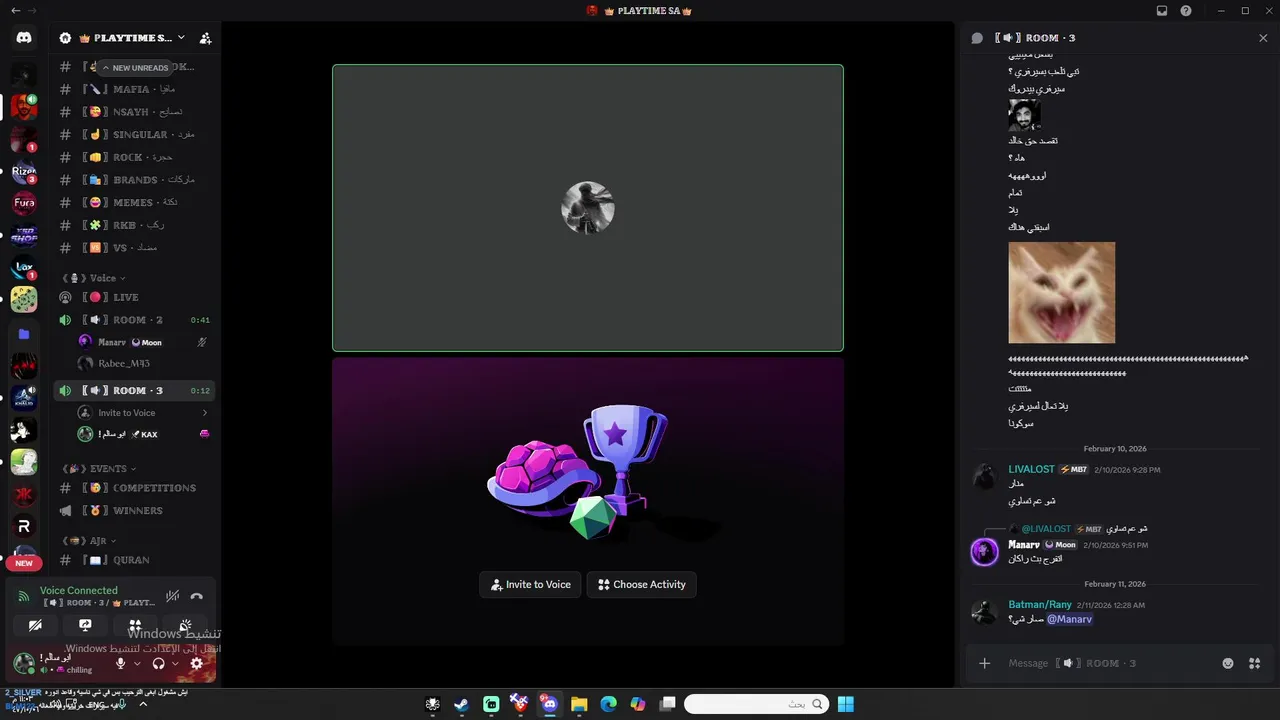Click the Invite to Voice button
This screenshot has height=720, width=1280.
530,585
